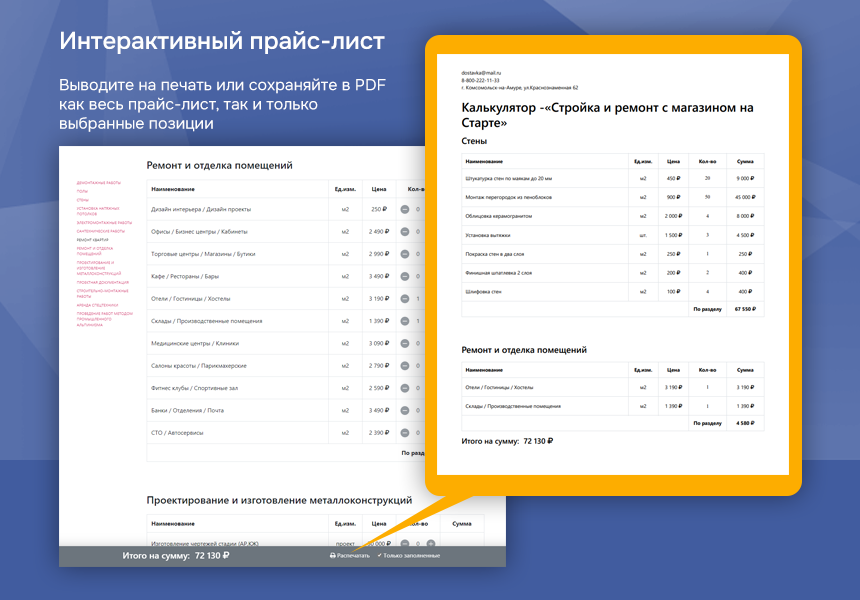Viewport: 860px width, 600px height.
Task: Click the minus icon for Офисы / Бизнес центры
Action: pos(404,232)
